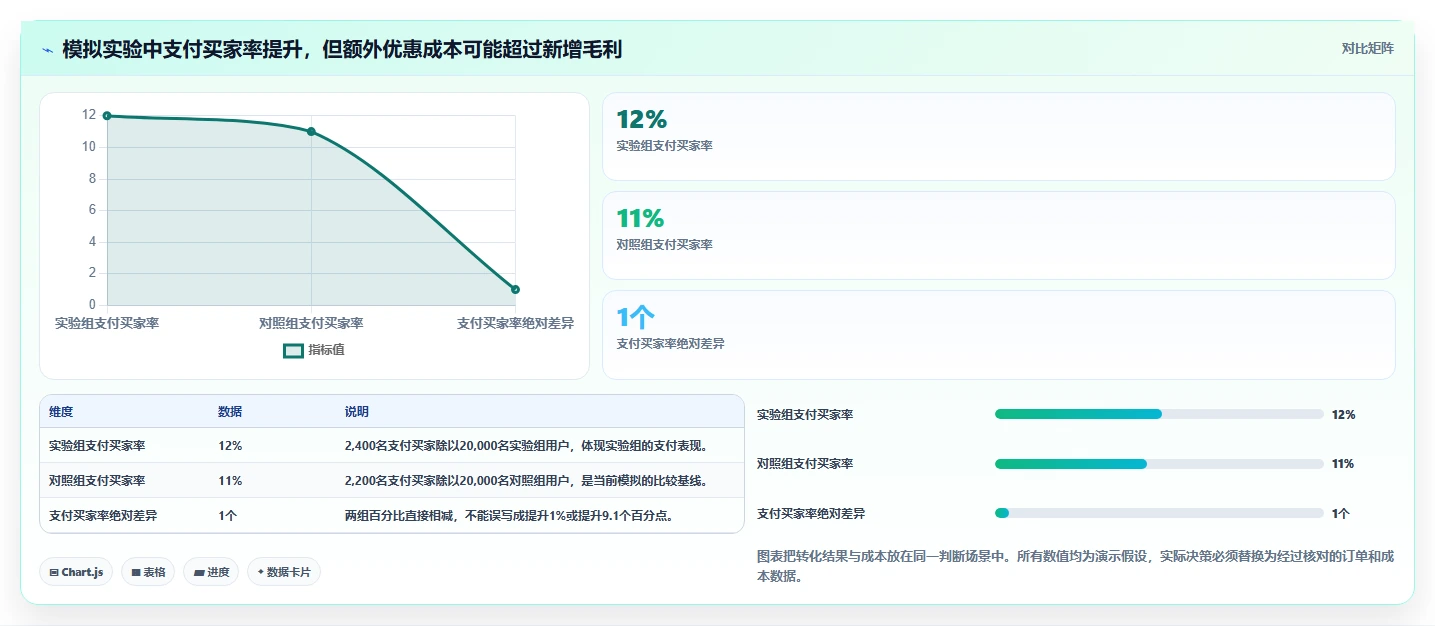Select the 数据卡片 chip

click(284, 572)
